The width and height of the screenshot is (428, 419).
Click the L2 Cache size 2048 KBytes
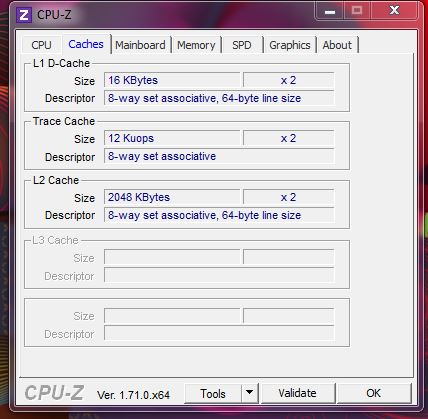pos(172,197)
